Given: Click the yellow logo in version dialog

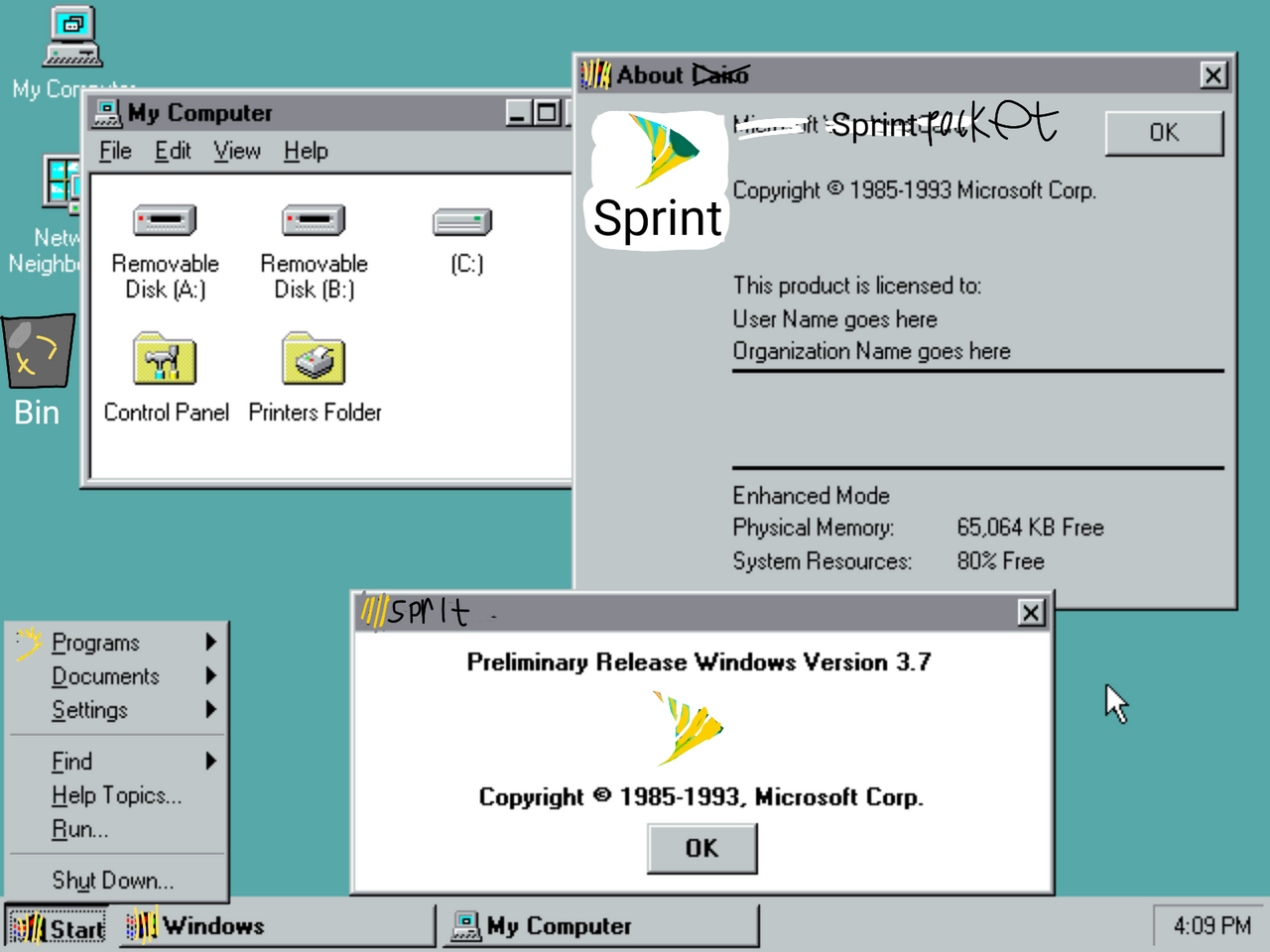Looking at the screenshot, I should tap(689, 729).
